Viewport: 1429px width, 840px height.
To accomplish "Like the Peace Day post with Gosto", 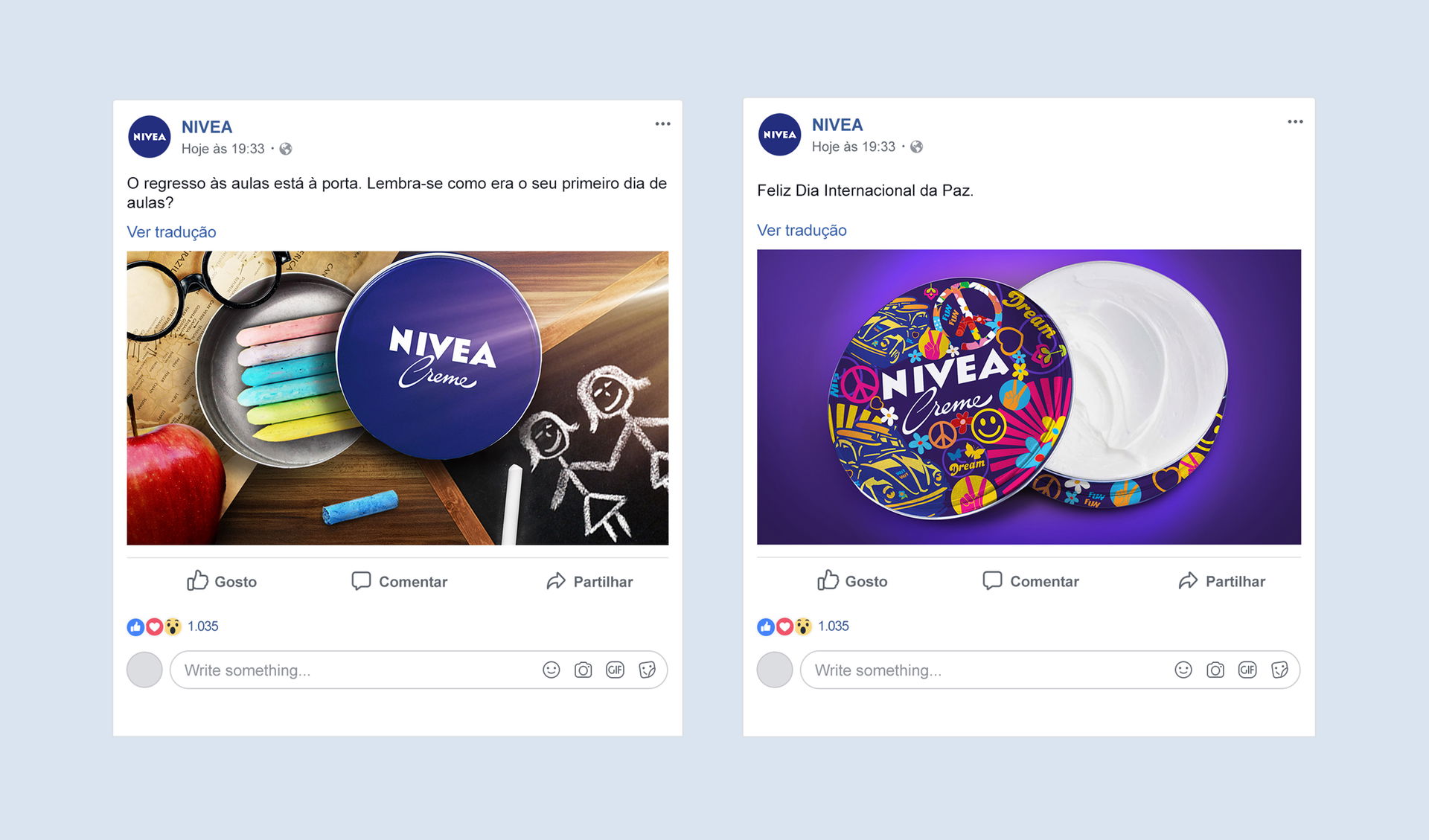I will pyautogui.click(x=851, y=581).
